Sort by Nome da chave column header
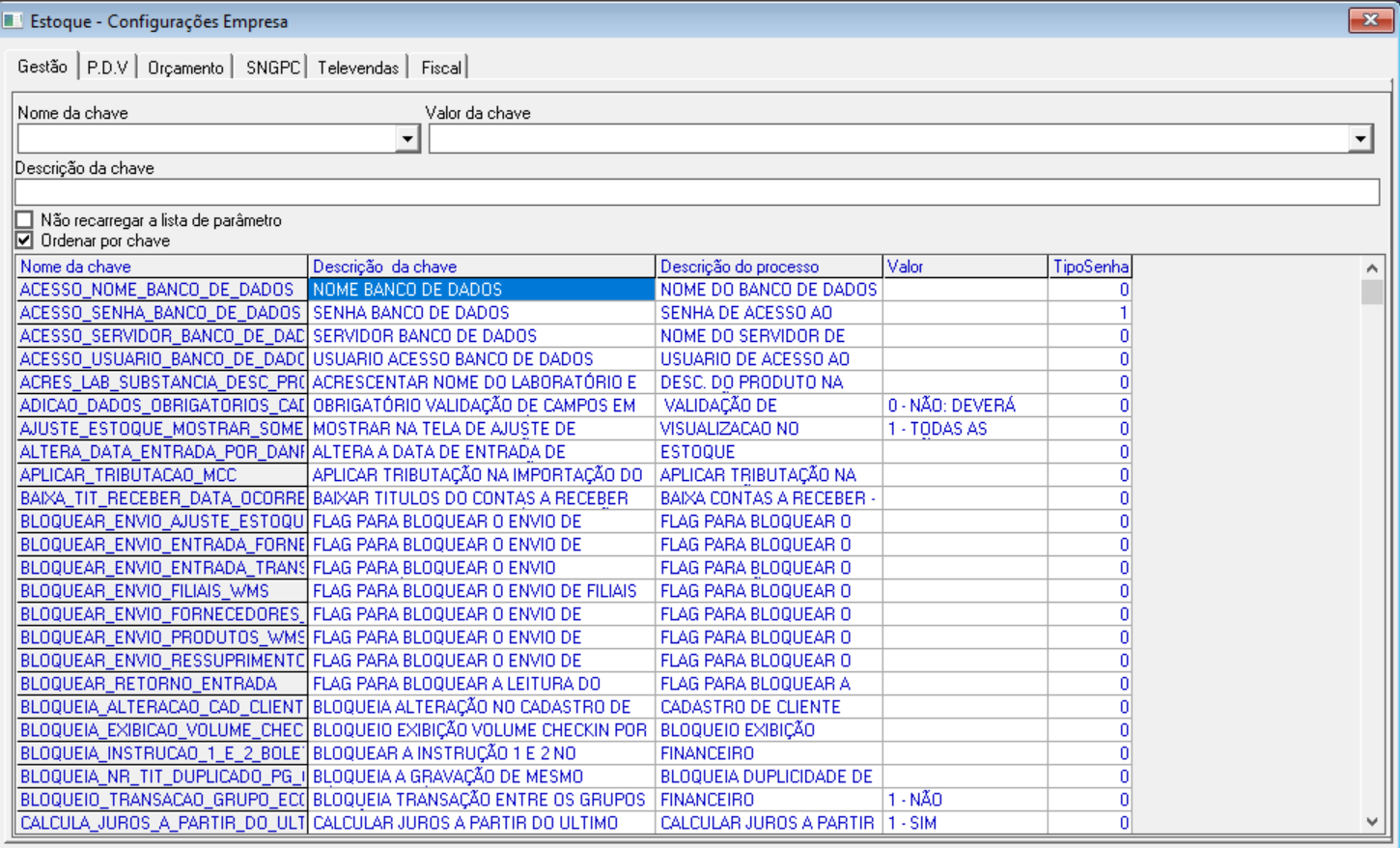Screen dimensions: 1400x848 [x=162, y=267]
